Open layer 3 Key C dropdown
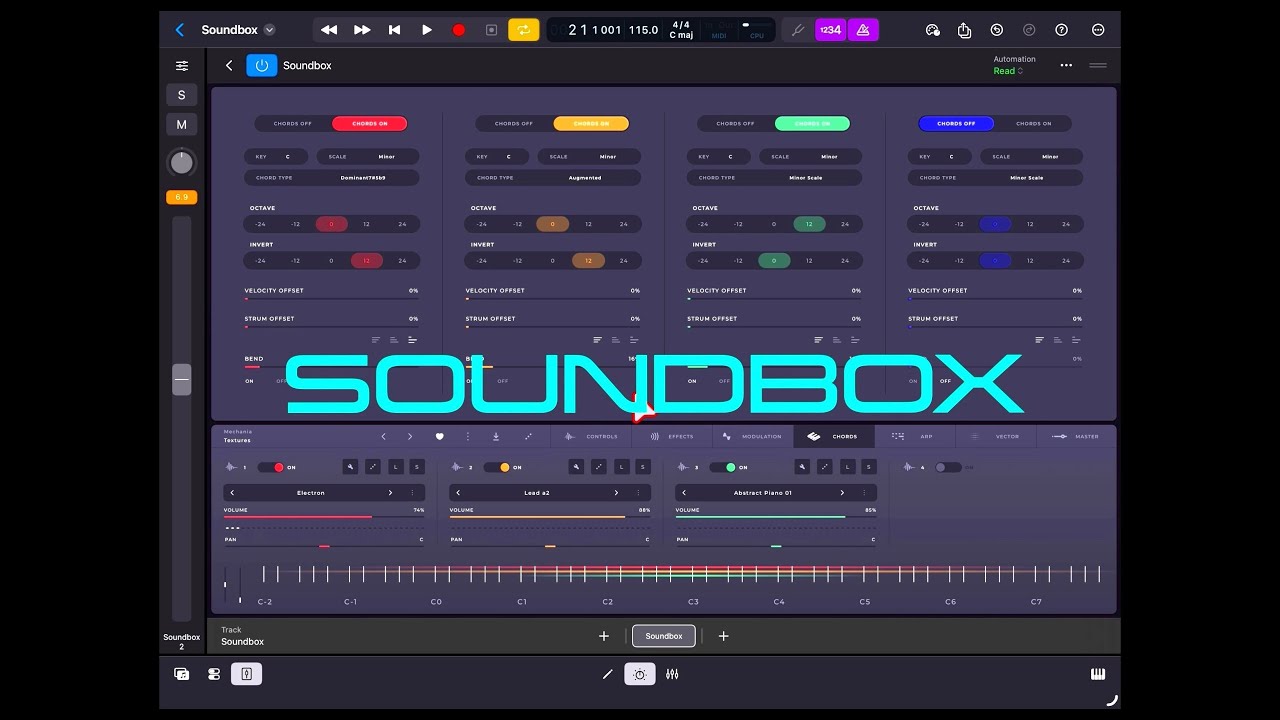 (x=720, y=157)
